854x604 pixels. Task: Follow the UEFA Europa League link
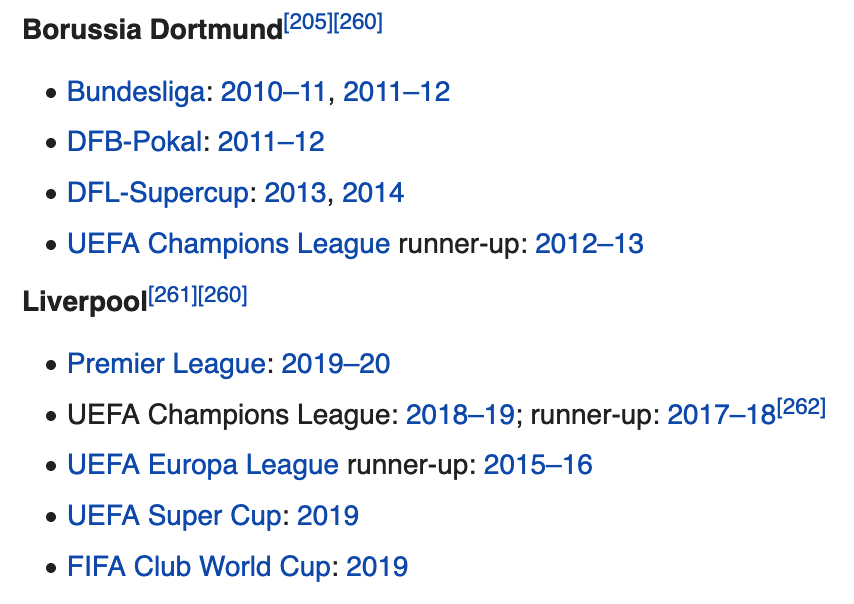[203, 465]
